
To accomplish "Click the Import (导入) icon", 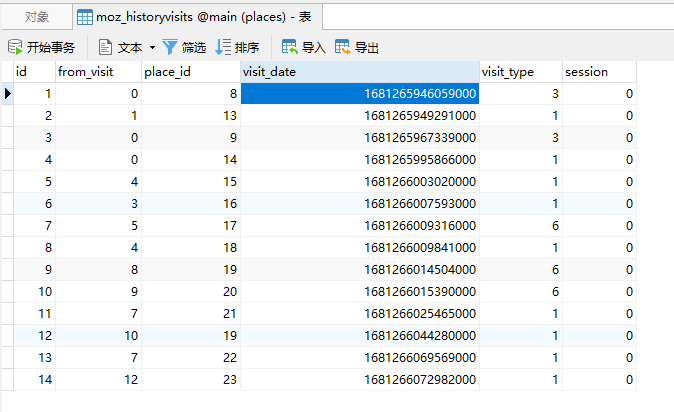I will tap(290, 47).
